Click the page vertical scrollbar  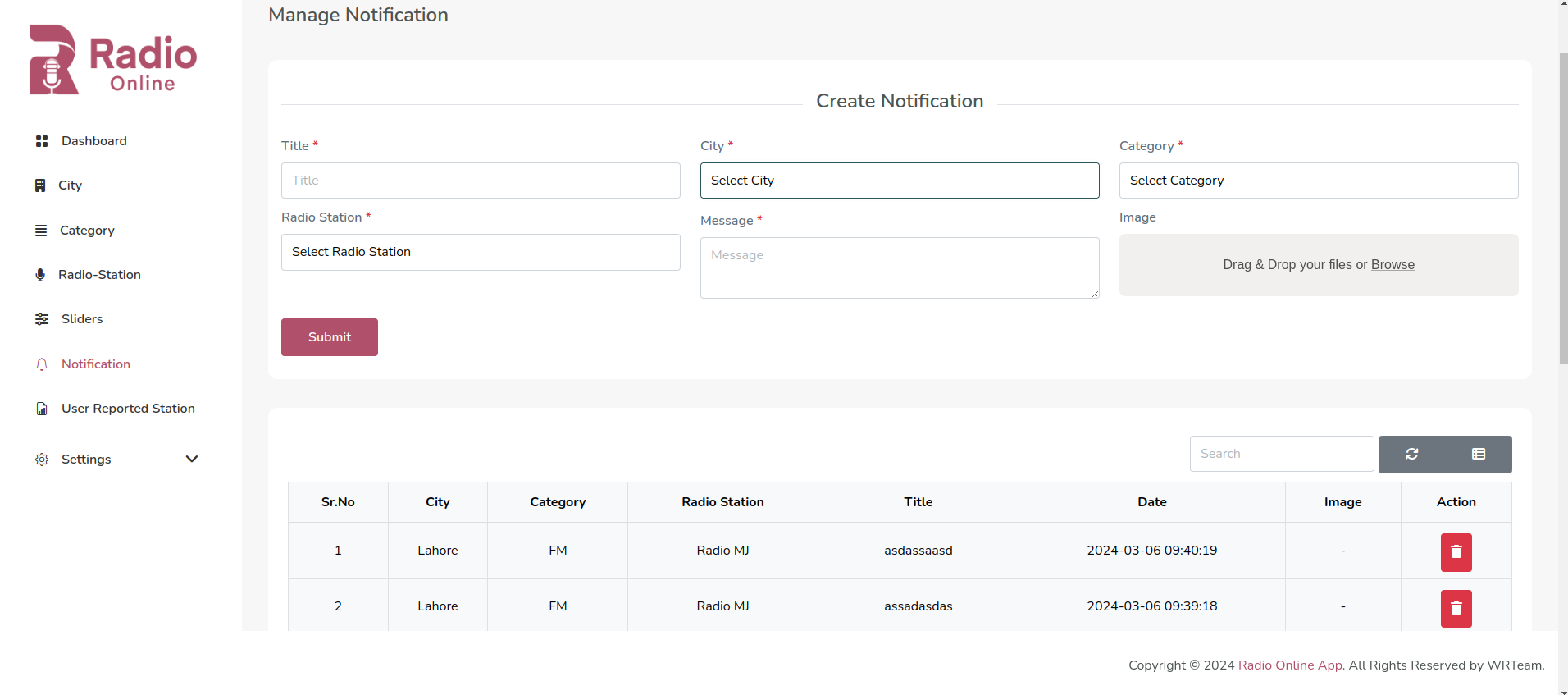point(1563,208)
